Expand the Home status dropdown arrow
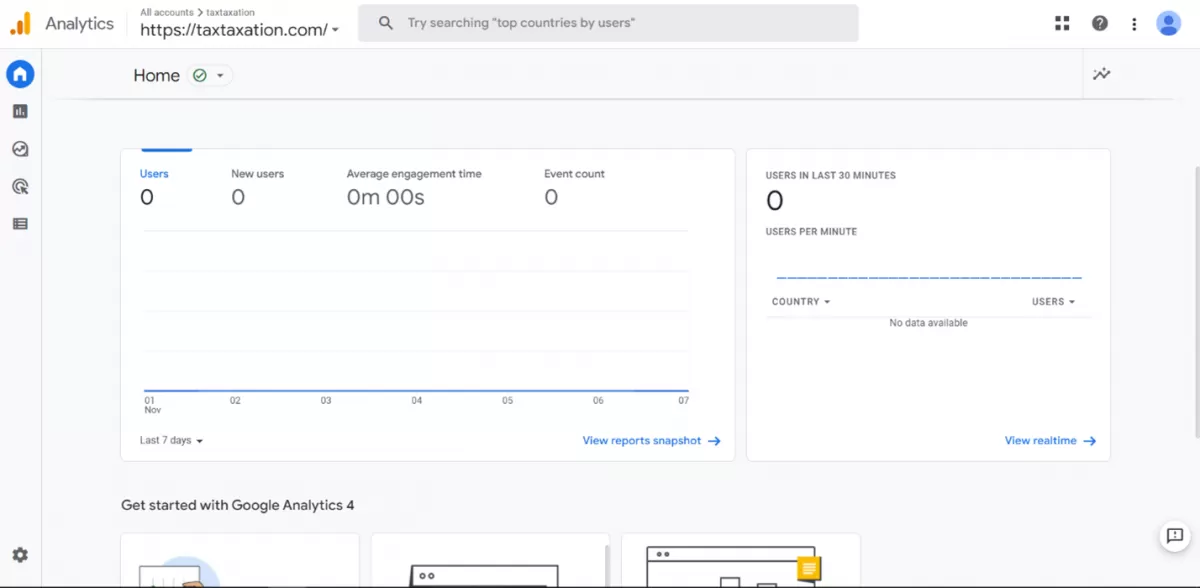1200x588 pixels. (220, 75)
